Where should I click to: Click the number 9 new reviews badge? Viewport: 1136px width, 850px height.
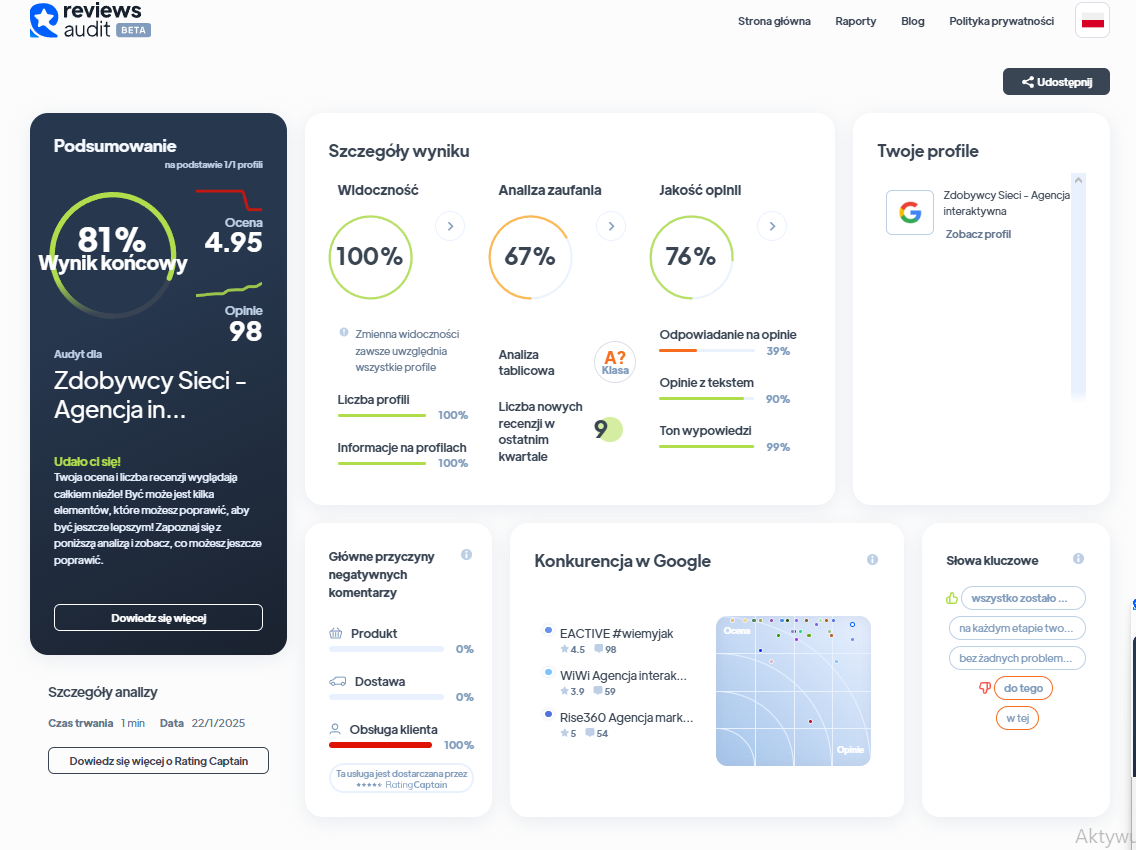pyautogui.click(x=608, y=430)
